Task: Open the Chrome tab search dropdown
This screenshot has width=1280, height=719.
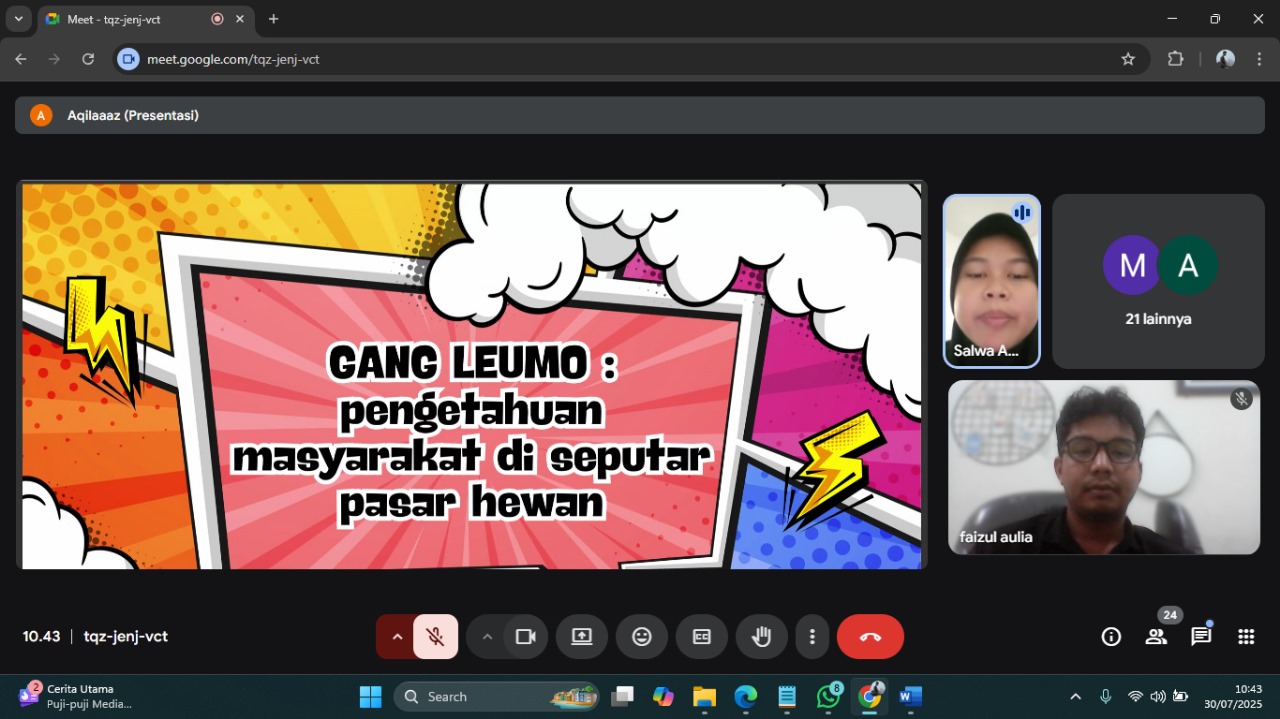Action: pos(18,19)
